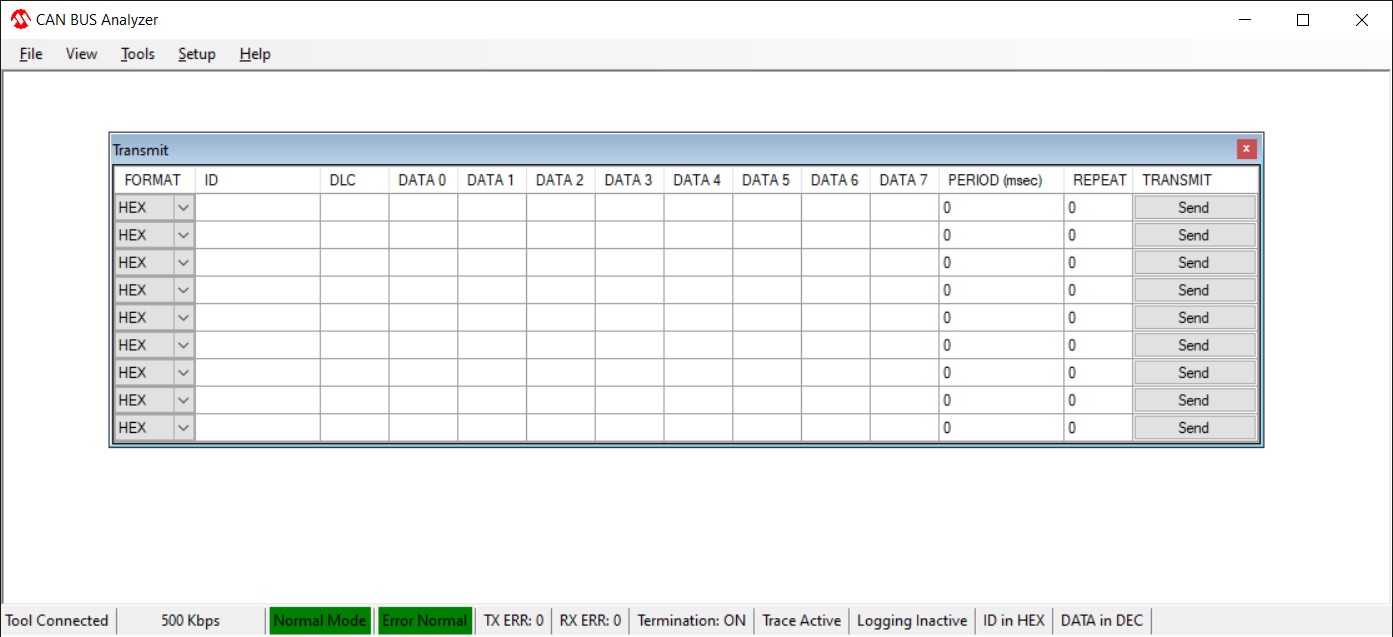Viewport: 1393px width, 637px height.
Task: Click the ID column header
Action: click(x=258, y=180)
